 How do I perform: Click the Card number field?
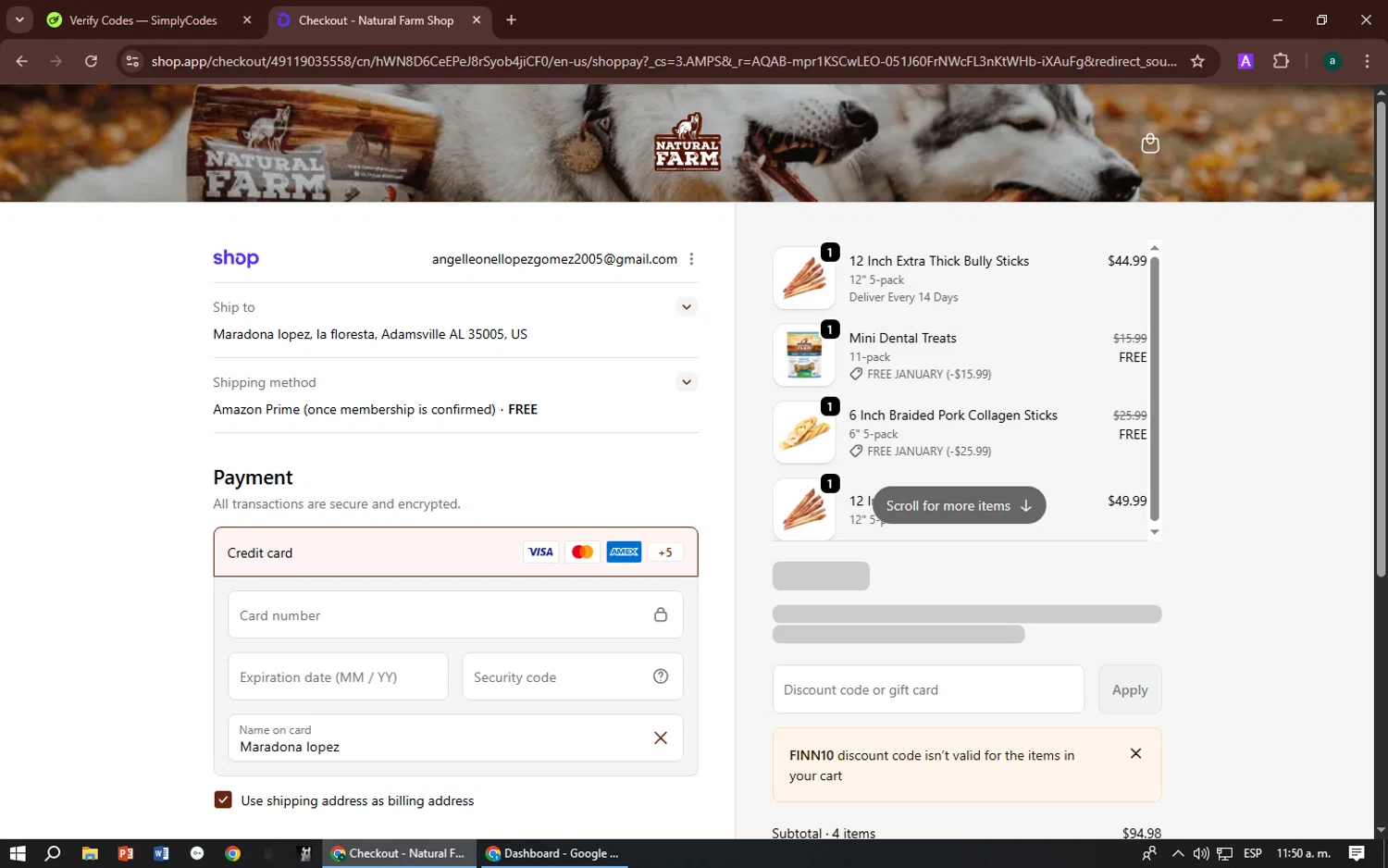(455, 614)
